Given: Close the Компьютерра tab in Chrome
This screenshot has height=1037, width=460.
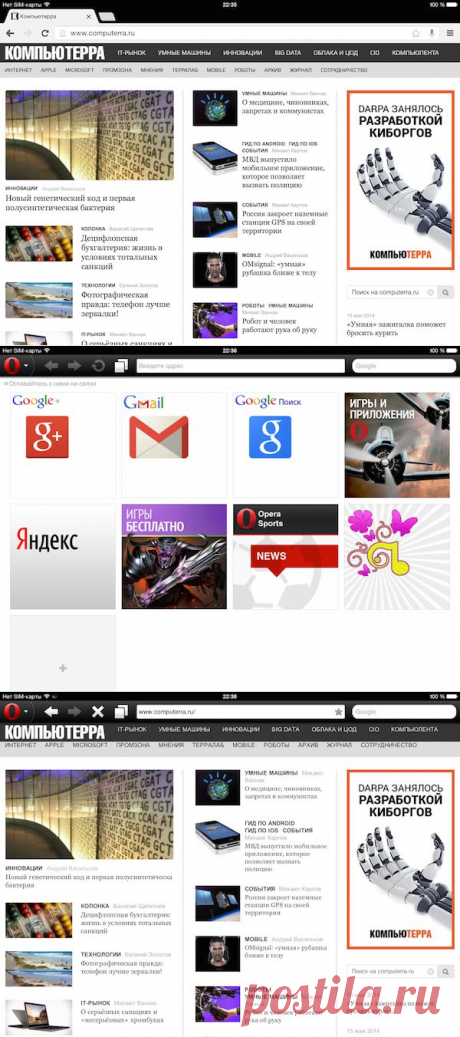Looking at the screenshot, I should [x=89, y=15].
